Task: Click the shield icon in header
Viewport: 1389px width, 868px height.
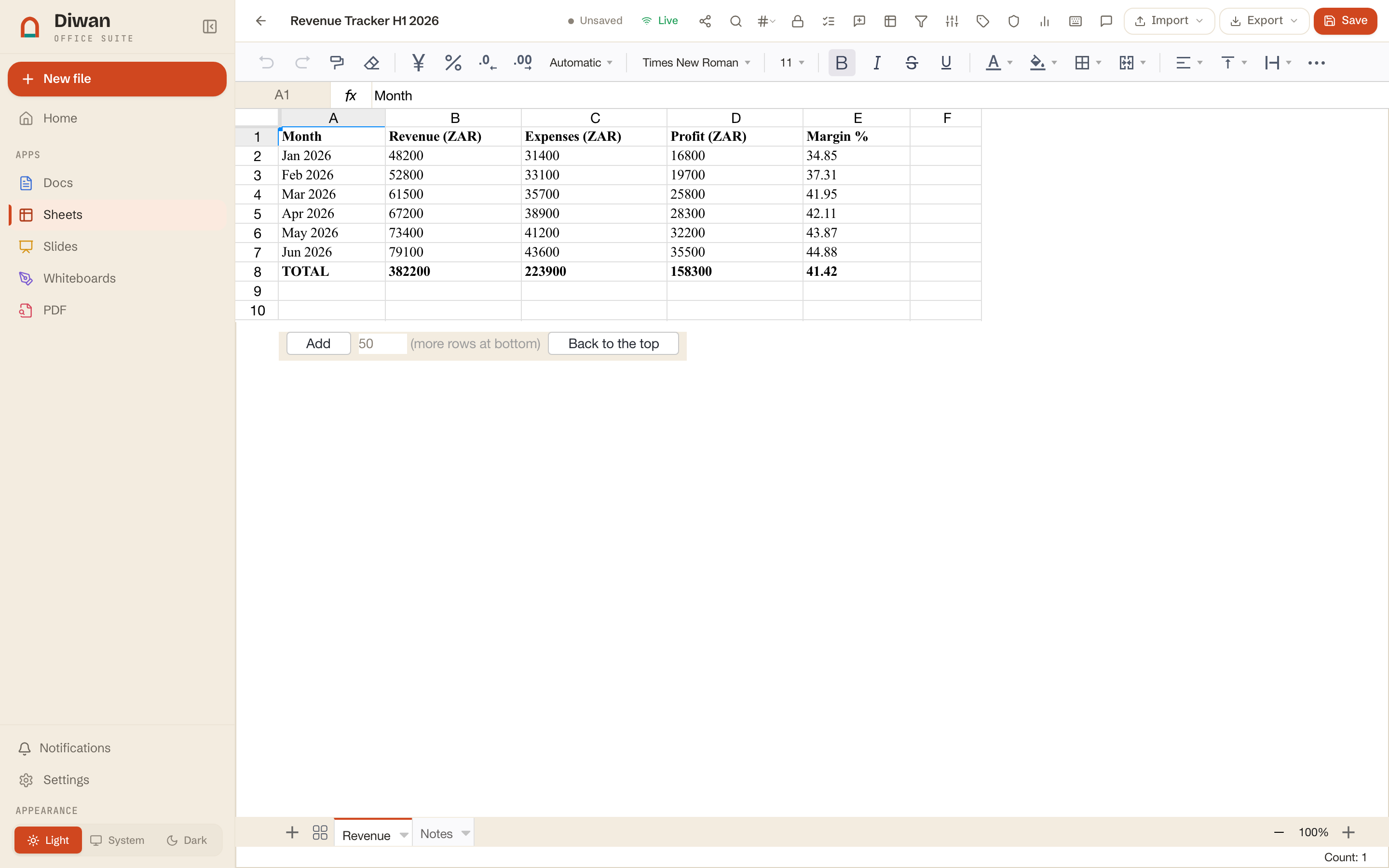Action: (1014, 21)
